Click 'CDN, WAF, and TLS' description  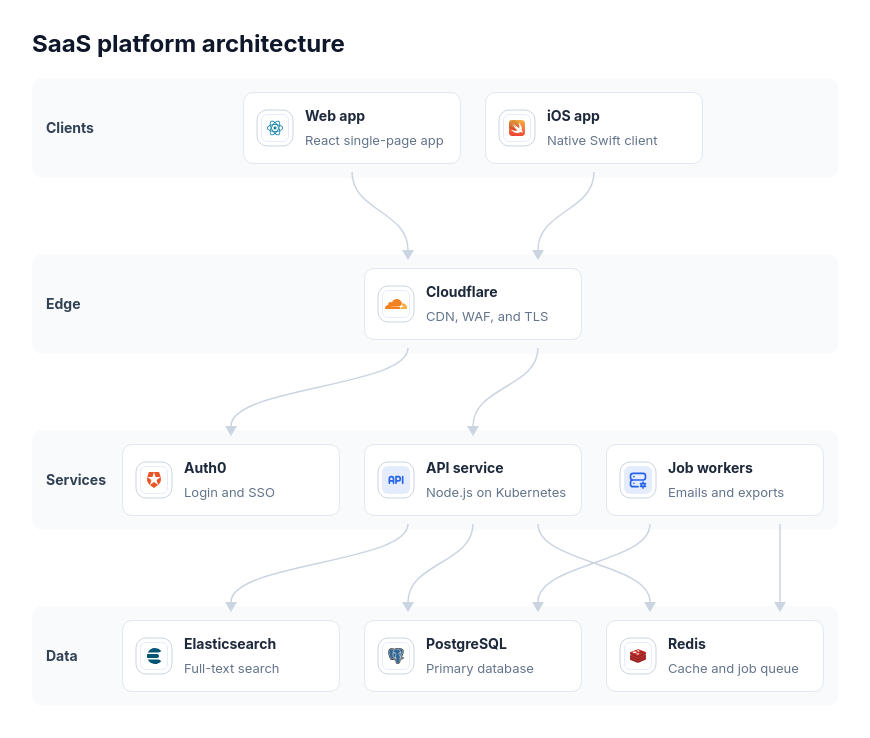[487, 317]
